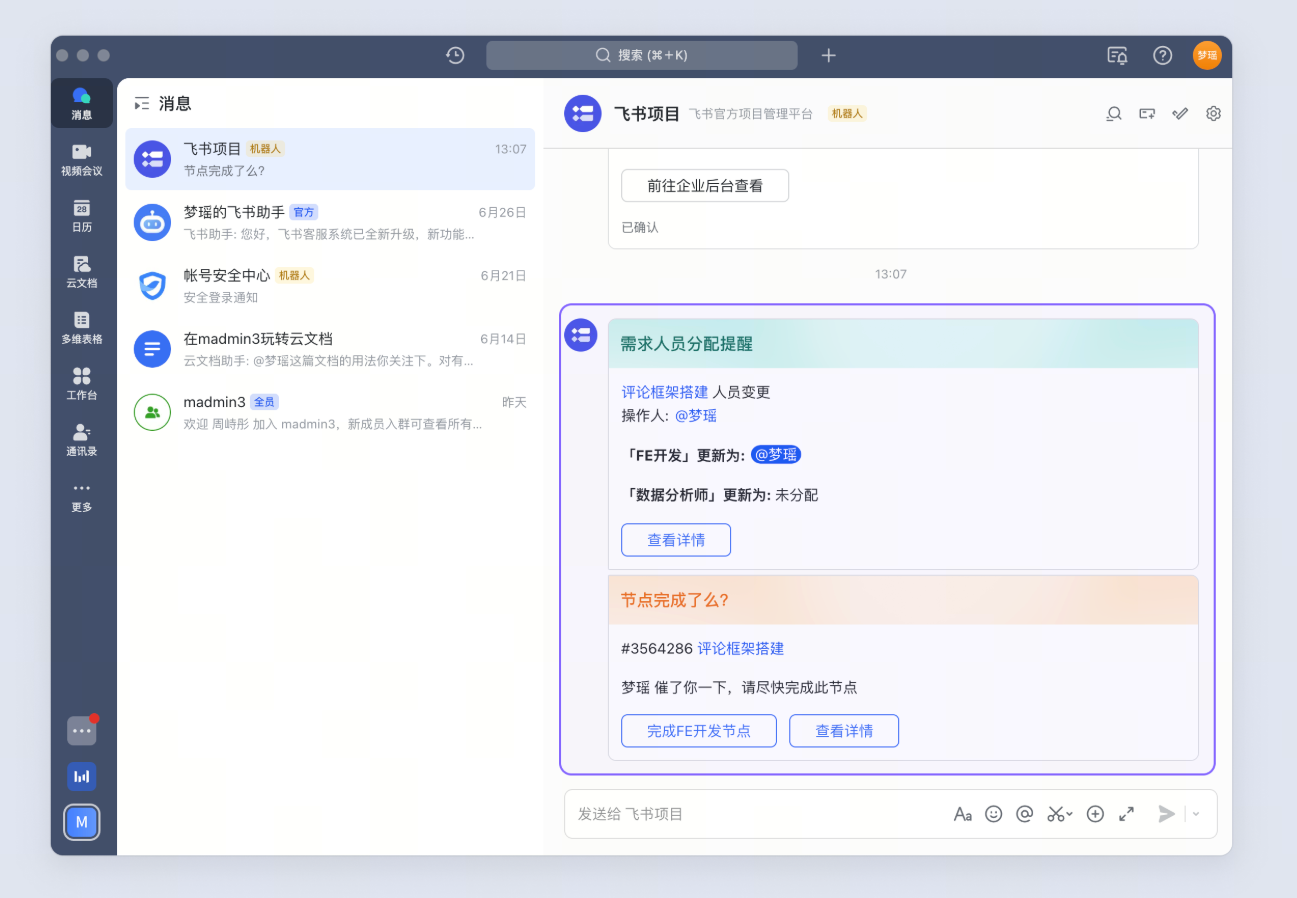Image resolution: width=1297 pixels, height=898 pixels.
Task: Open 工作台 workplace in the sidebar
Action: point(82,383)
